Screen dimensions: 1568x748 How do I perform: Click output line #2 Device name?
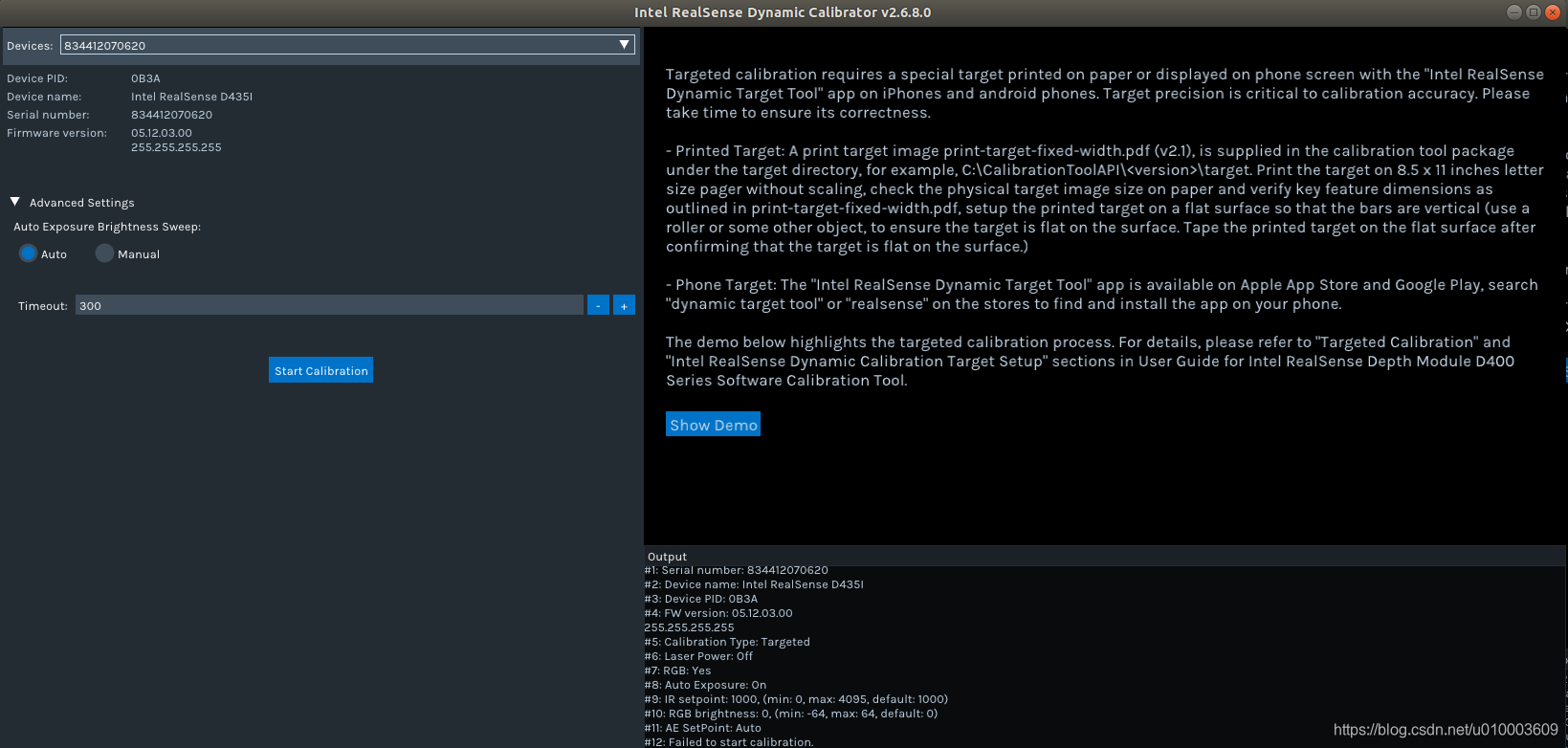(x=754, y=584)
